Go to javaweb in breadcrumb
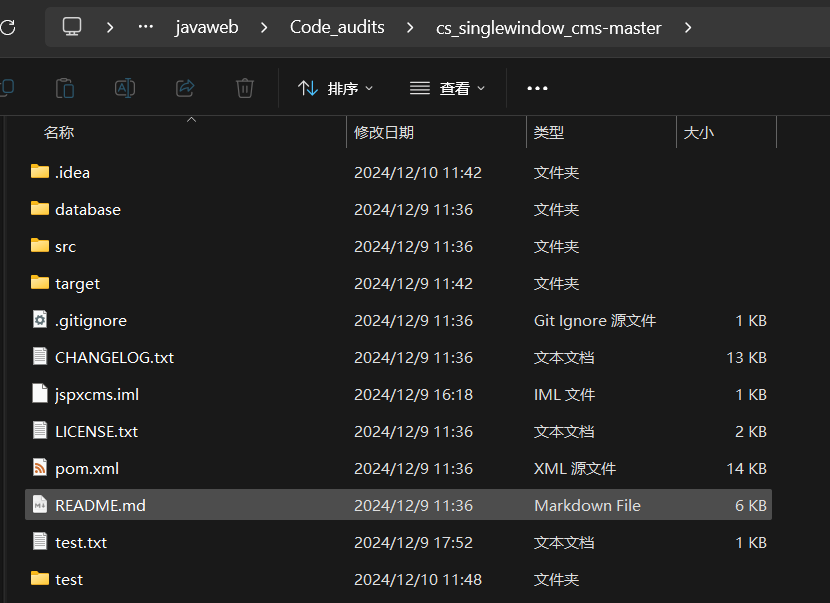The image size is (830, 603). 207,27
